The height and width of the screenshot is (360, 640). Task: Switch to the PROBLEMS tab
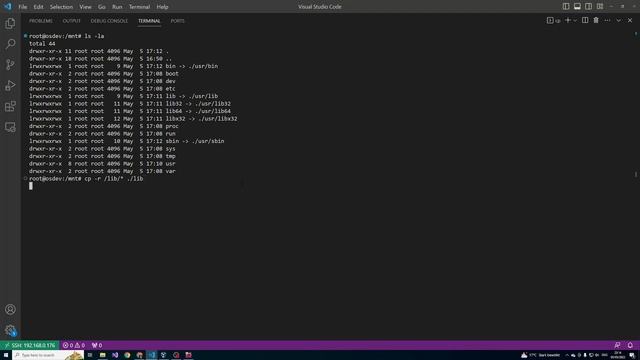tap(41, 21)
